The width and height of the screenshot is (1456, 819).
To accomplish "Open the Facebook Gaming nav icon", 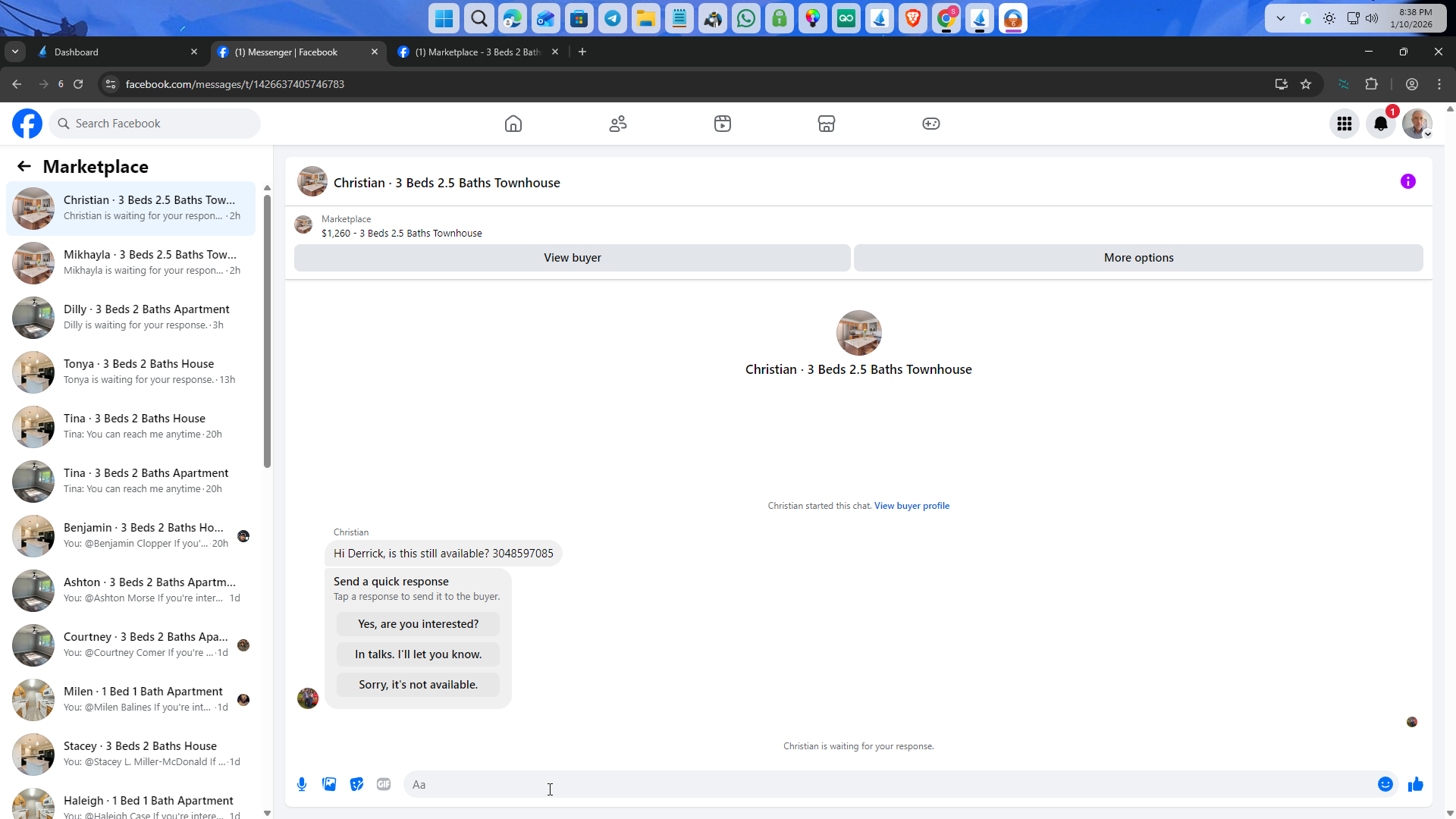I will (930, 124).
